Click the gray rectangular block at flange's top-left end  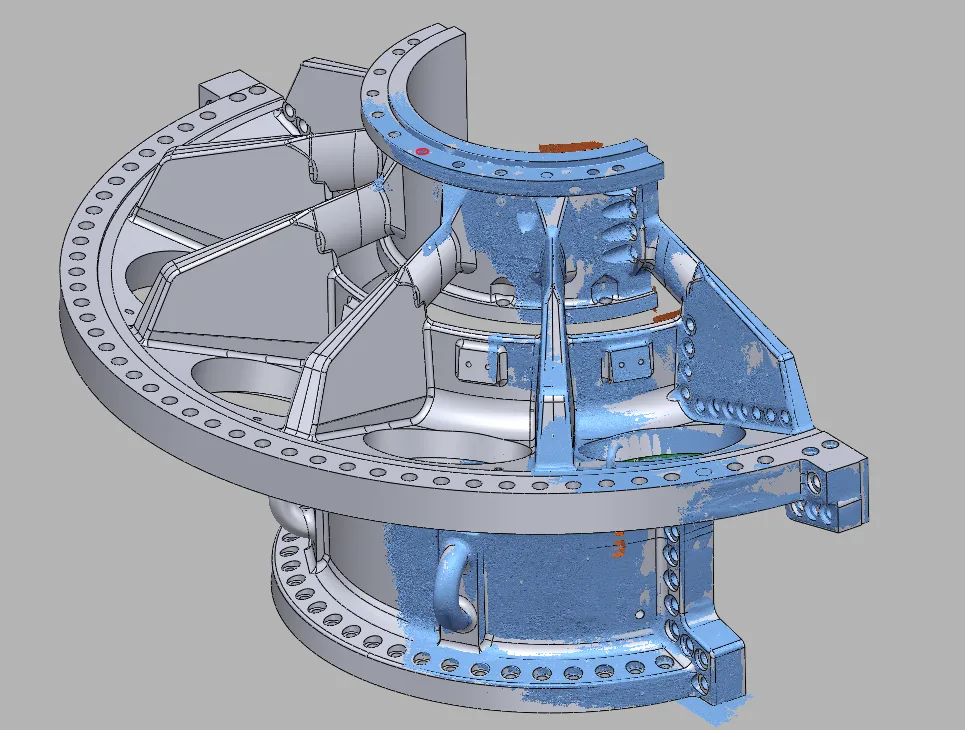(x=233, y=90)
